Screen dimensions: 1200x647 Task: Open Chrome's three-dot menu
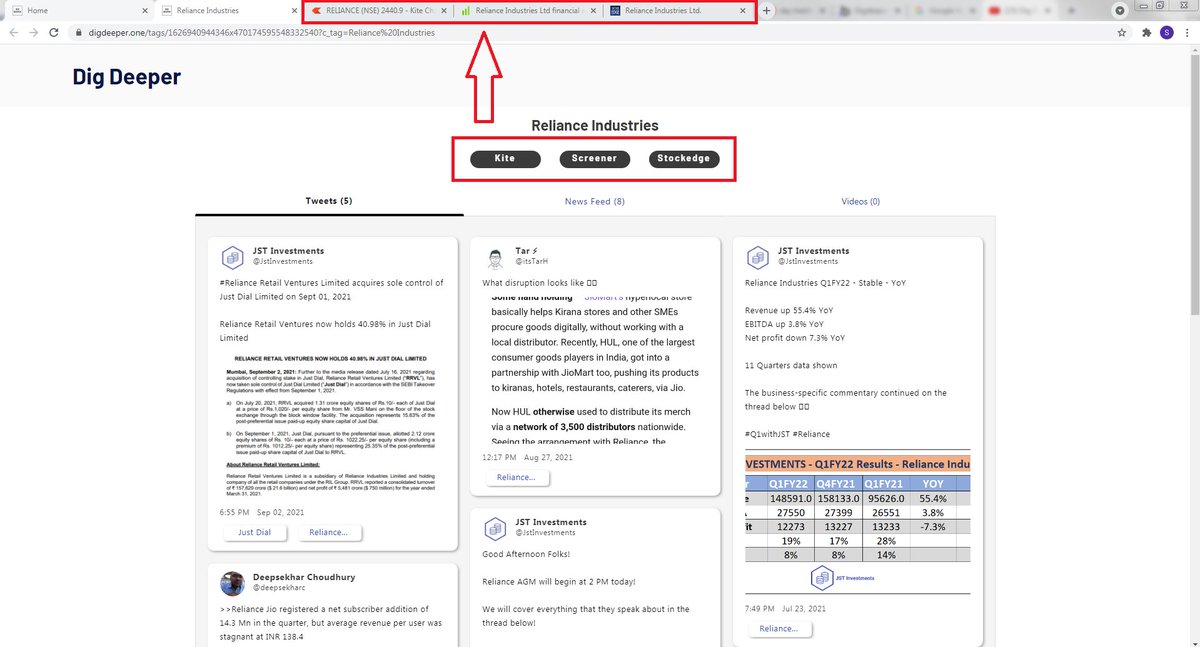(x=1187, y=32)
